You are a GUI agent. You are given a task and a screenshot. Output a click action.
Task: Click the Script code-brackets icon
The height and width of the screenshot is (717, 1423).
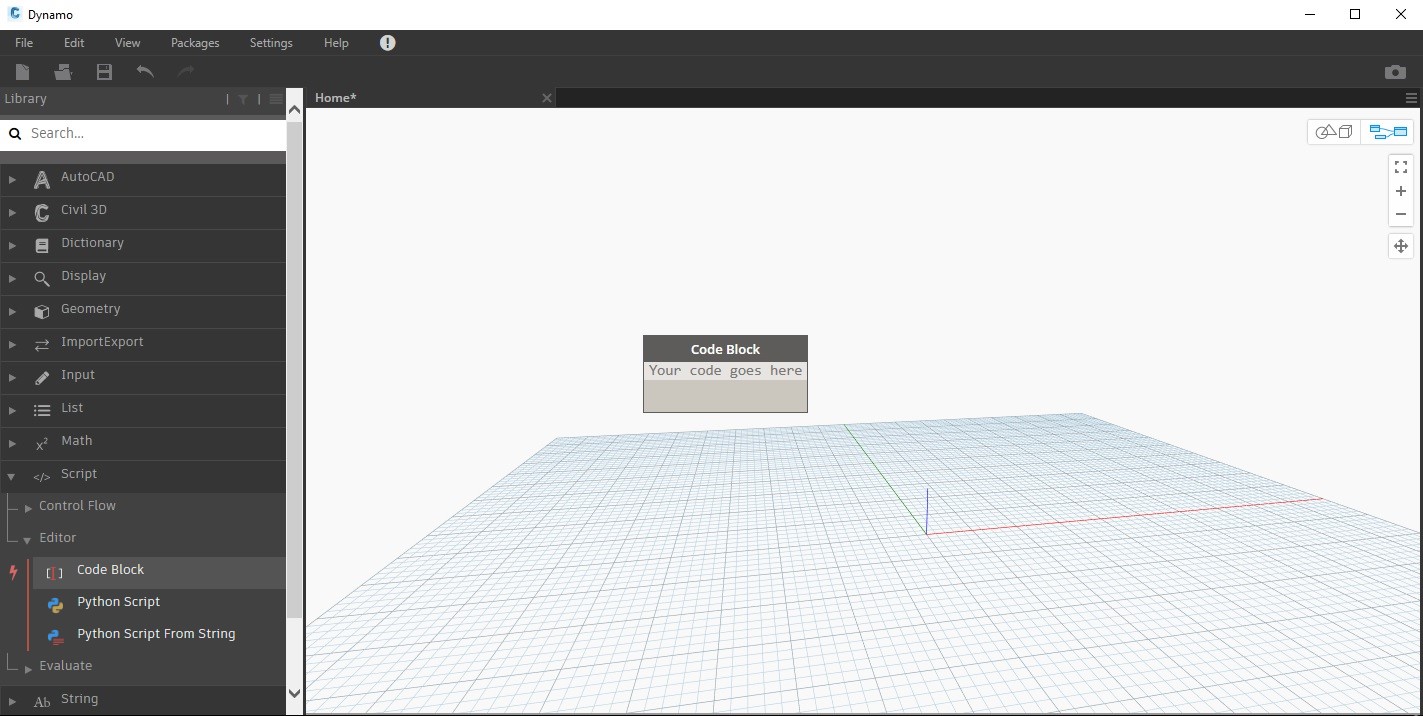tap(42, 477)
